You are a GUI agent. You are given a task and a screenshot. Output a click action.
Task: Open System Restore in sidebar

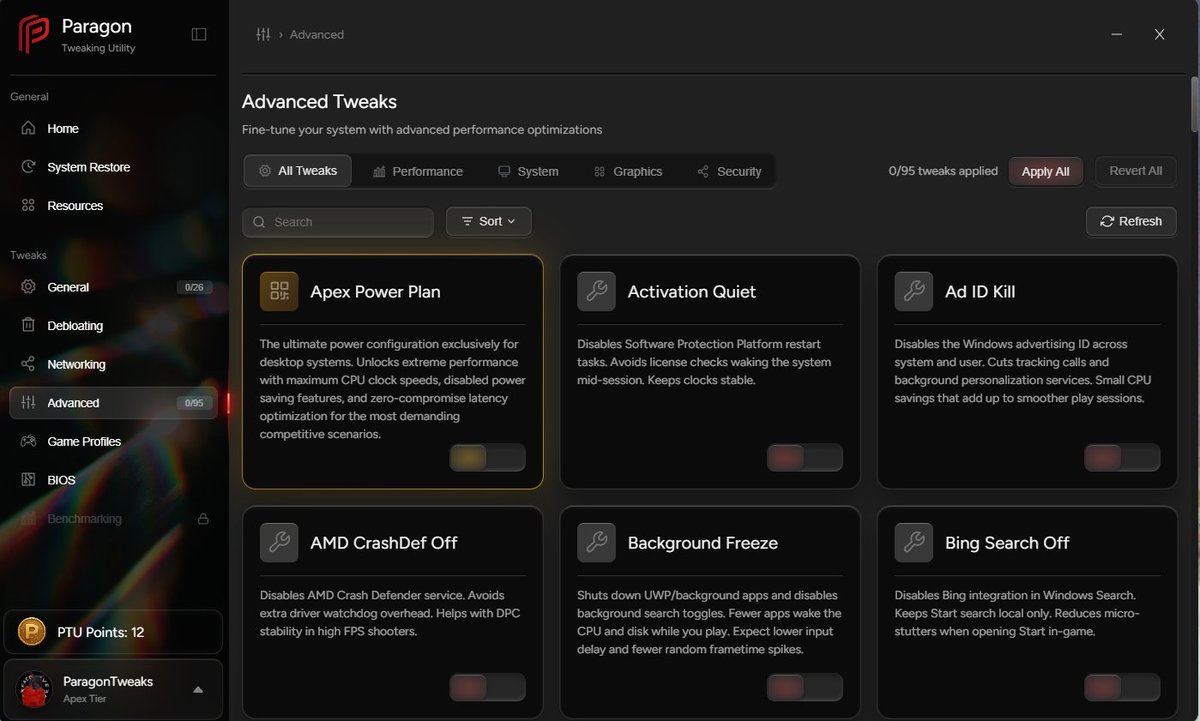coord(114,167)
